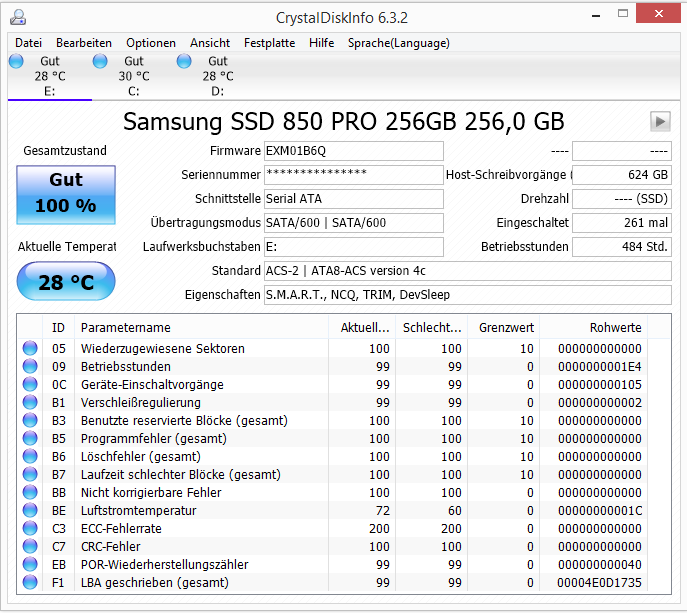The height and width of the screenshot is (613, 687).
Task: Click the Schlecht... column header
Action: click(x=432, y=327)
